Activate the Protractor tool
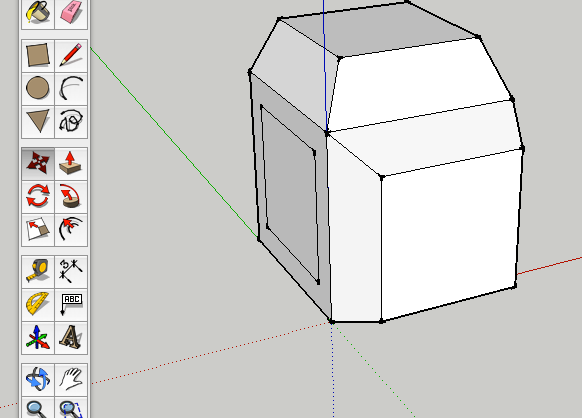This screenshot has height=418, width=582. [38, 305]
